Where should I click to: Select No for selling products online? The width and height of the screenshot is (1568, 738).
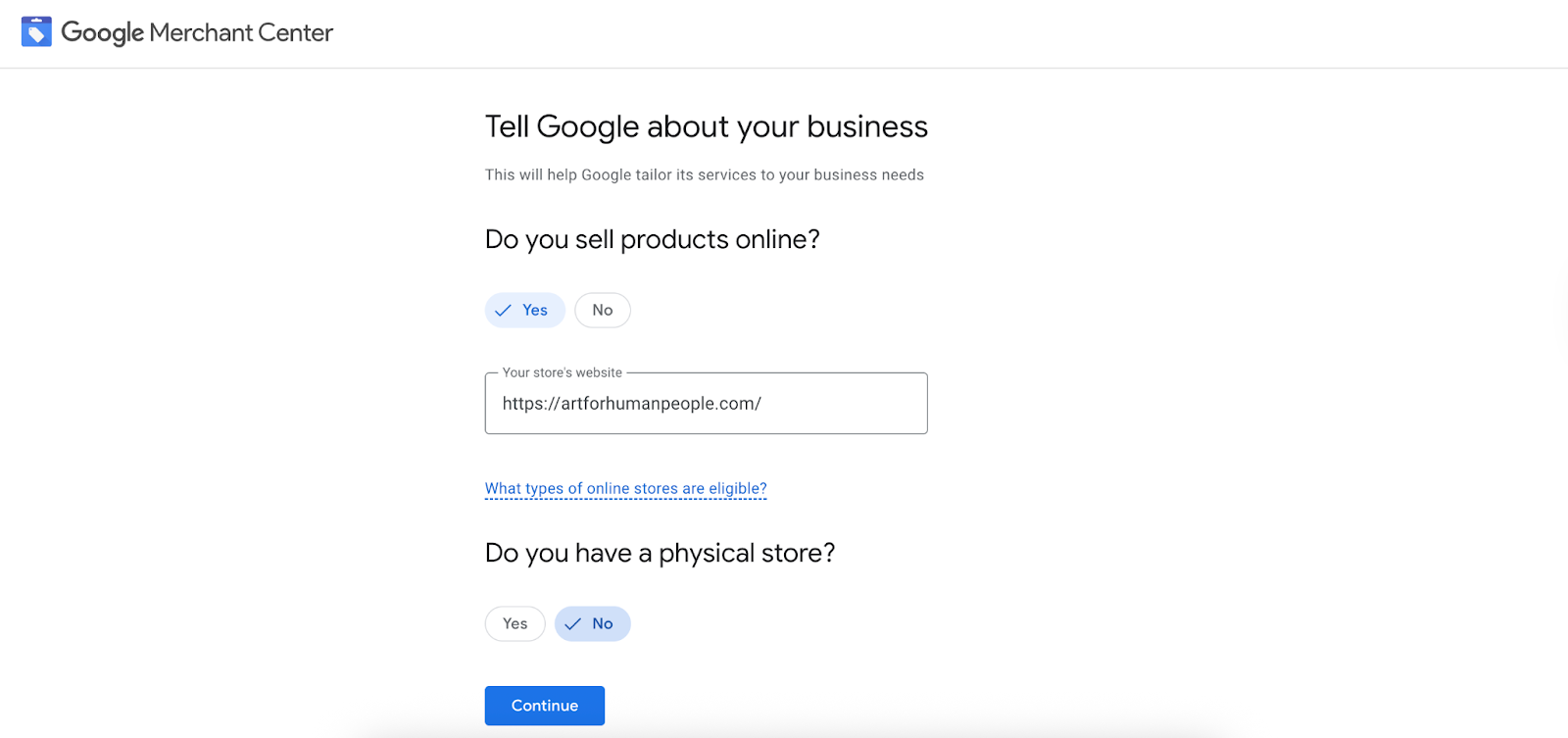pyautogui.click(x=602, y=310)
